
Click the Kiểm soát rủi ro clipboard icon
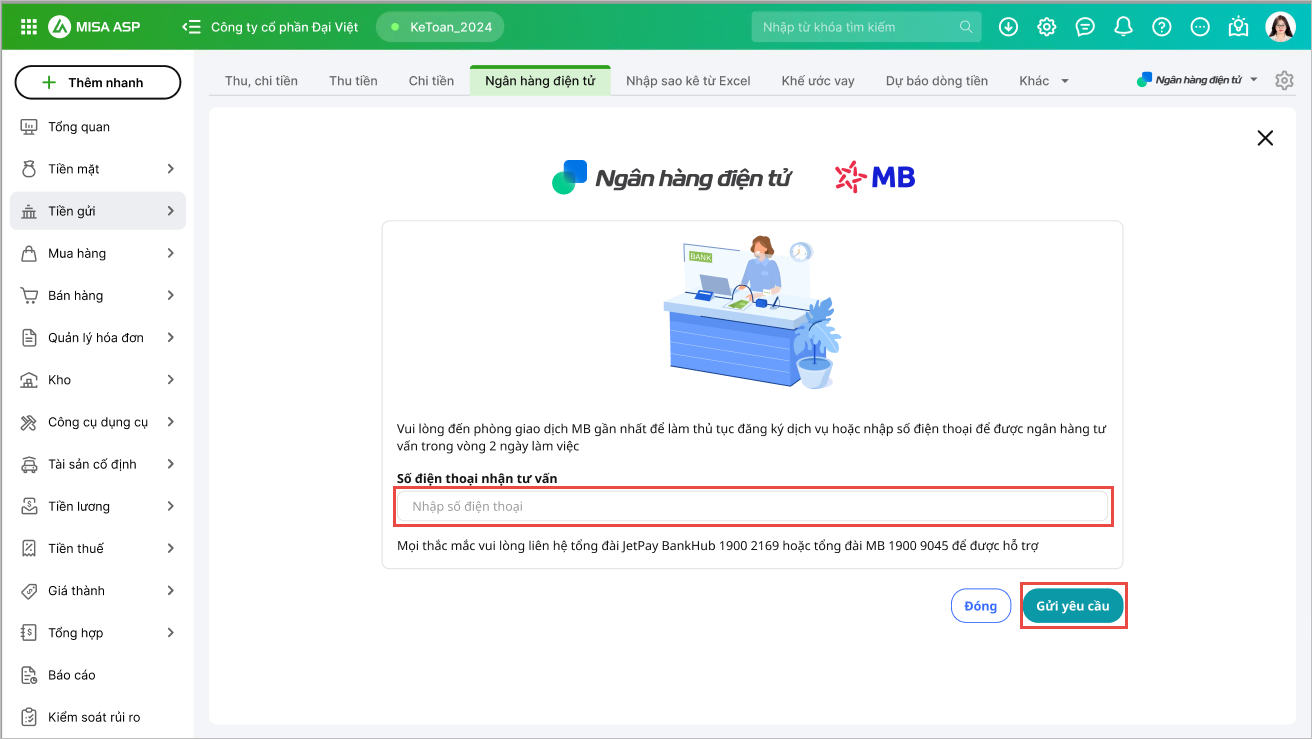29,717
